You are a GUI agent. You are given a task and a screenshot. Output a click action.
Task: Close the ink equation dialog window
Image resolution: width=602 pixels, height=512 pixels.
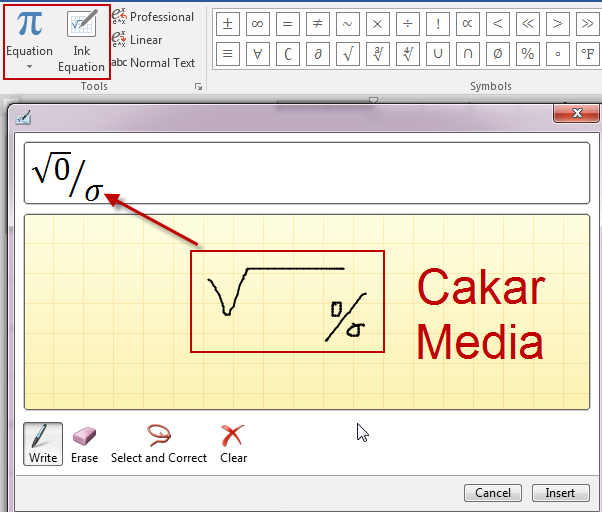click(577, 113)
